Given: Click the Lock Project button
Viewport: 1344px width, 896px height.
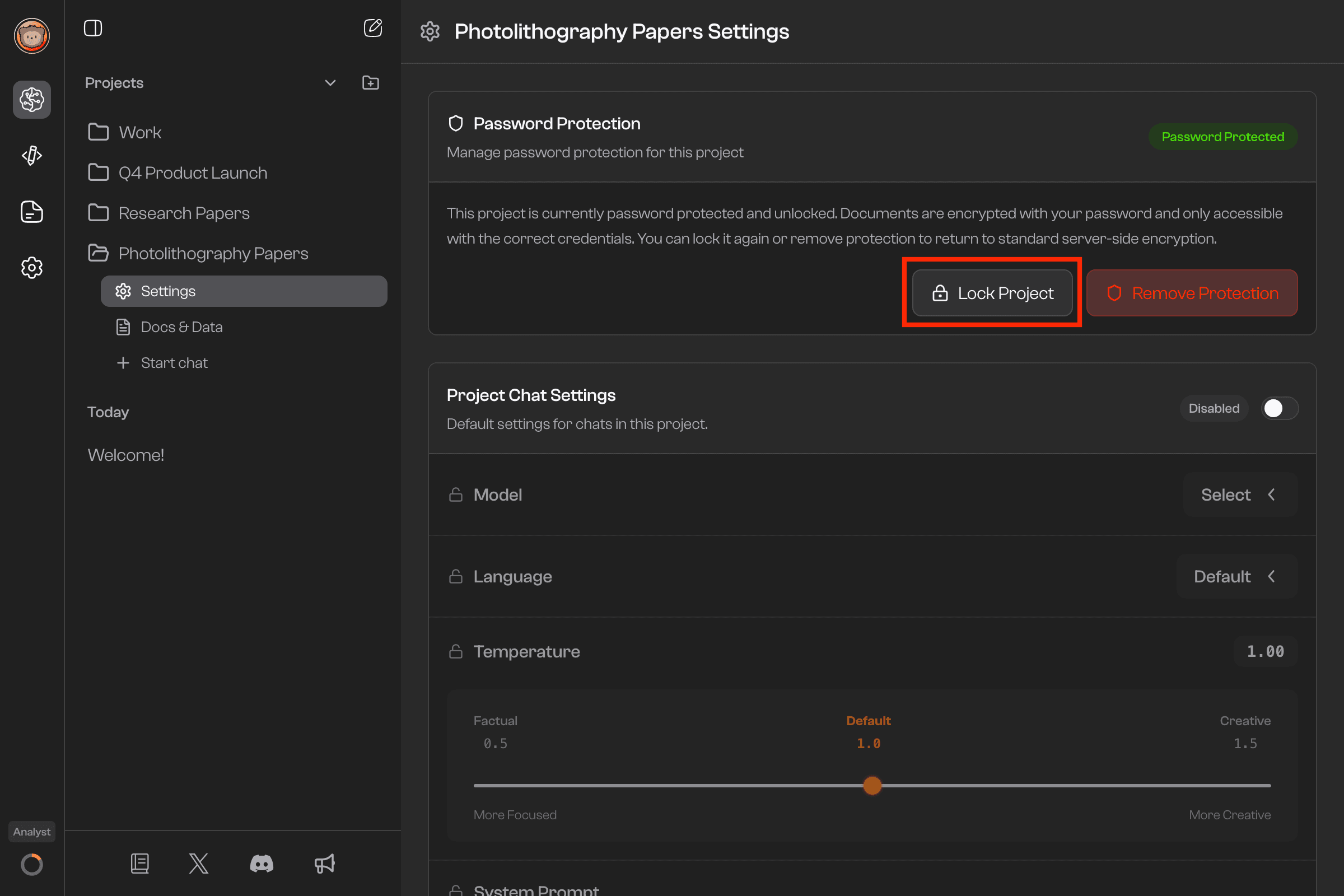Looking at the screenshot, I should (992, 292).
